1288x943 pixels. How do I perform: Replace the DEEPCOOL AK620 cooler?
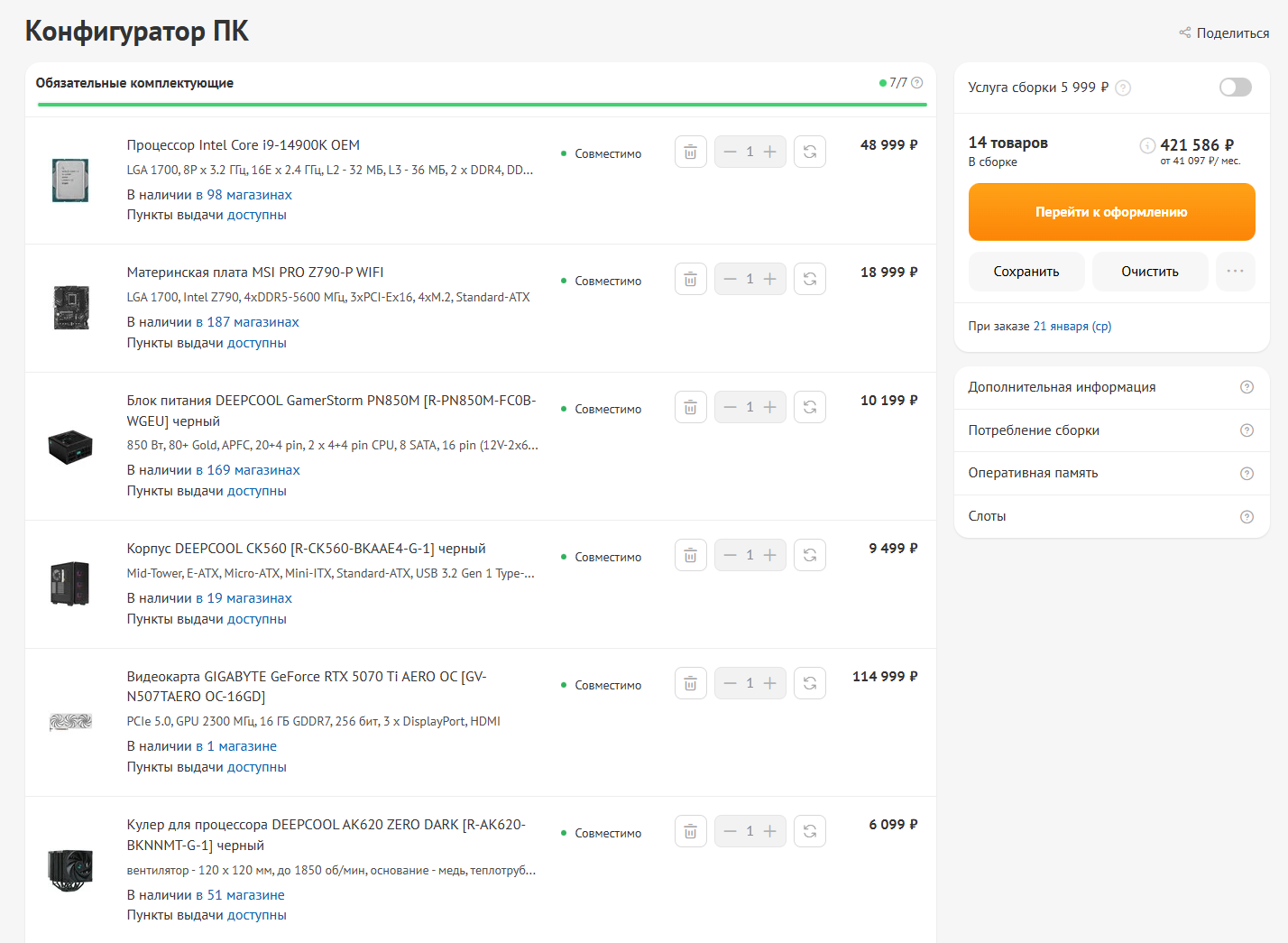click(809, 832)
